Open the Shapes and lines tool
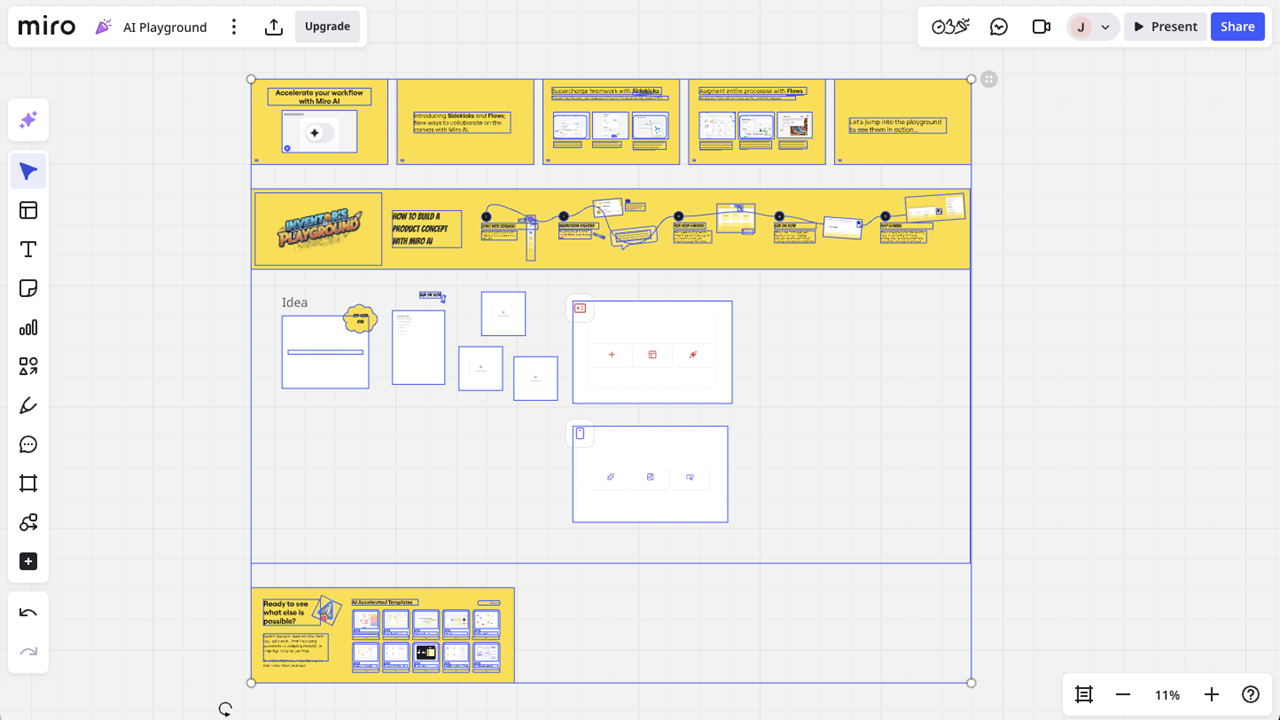The image size is (1280, 720). point(28,366)
